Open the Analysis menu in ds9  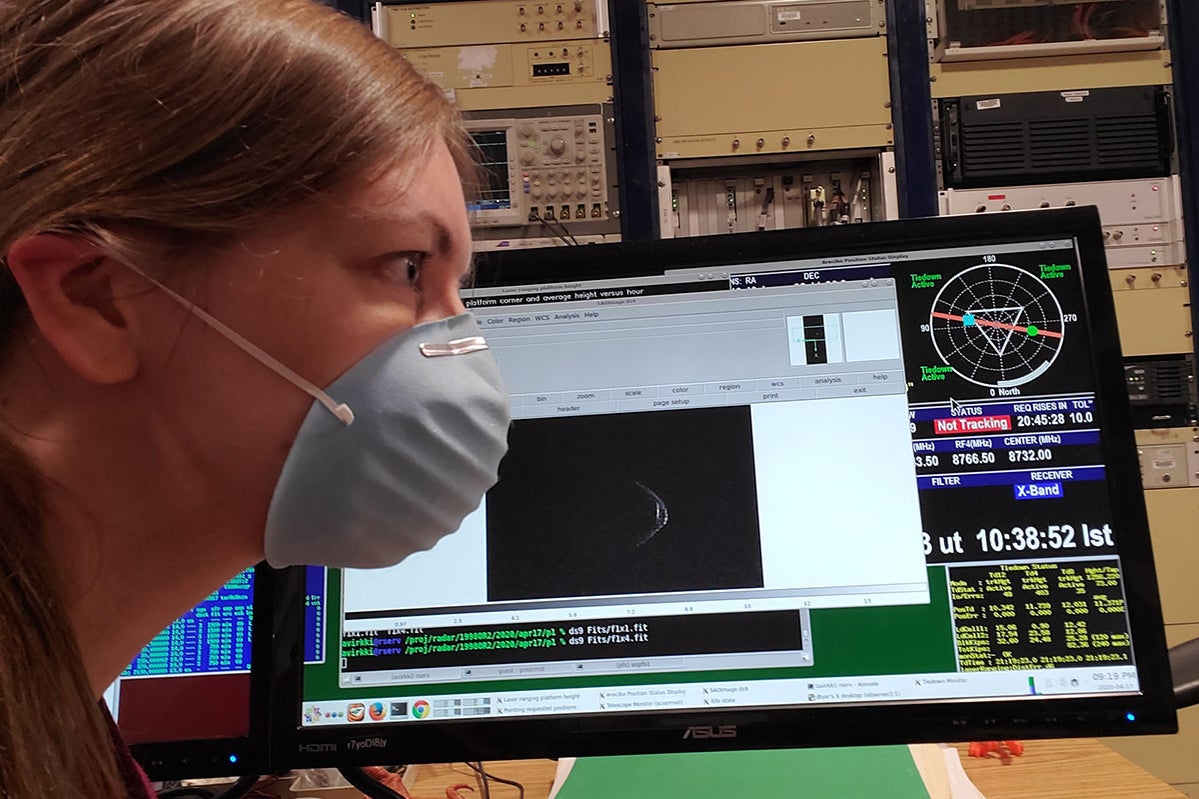(566, 316)
